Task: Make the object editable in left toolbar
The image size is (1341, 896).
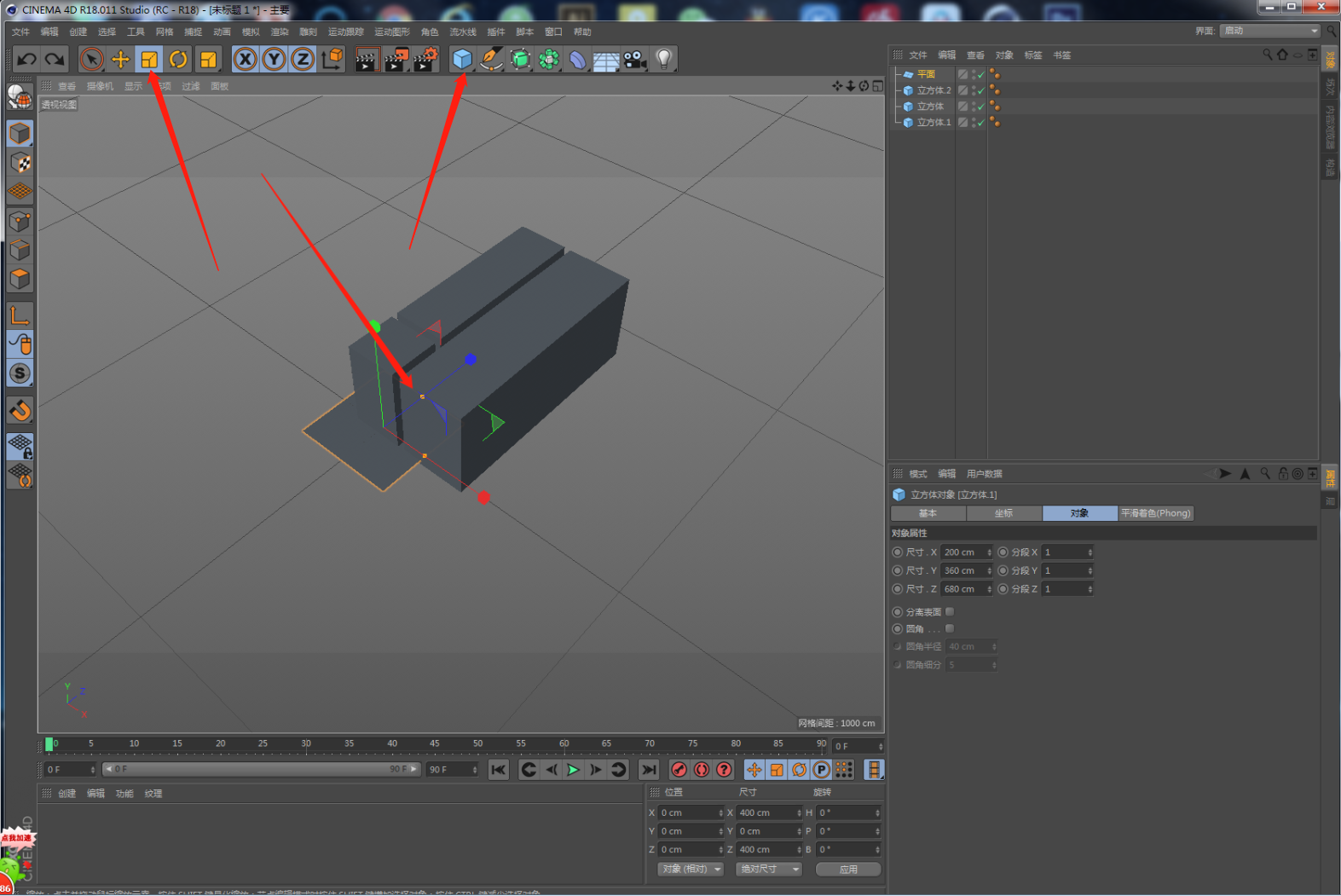Action: 20,97
